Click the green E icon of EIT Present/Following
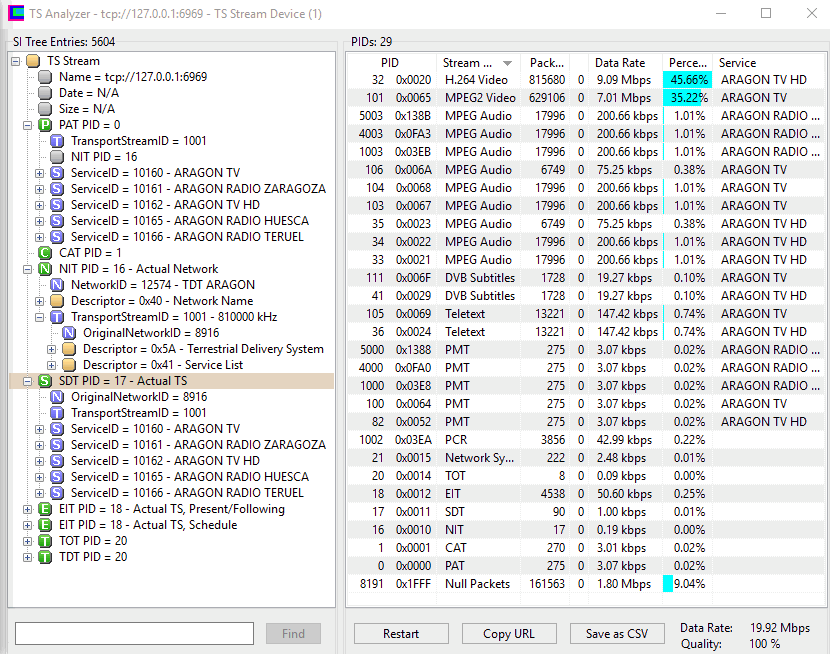This screenshot has width=830, height=654. tap(45, 509)
